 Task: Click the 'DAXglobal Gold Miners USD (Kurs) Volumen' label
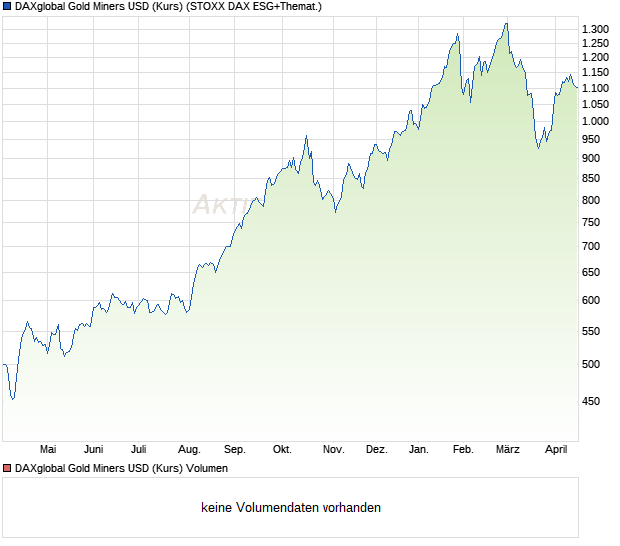121,469
